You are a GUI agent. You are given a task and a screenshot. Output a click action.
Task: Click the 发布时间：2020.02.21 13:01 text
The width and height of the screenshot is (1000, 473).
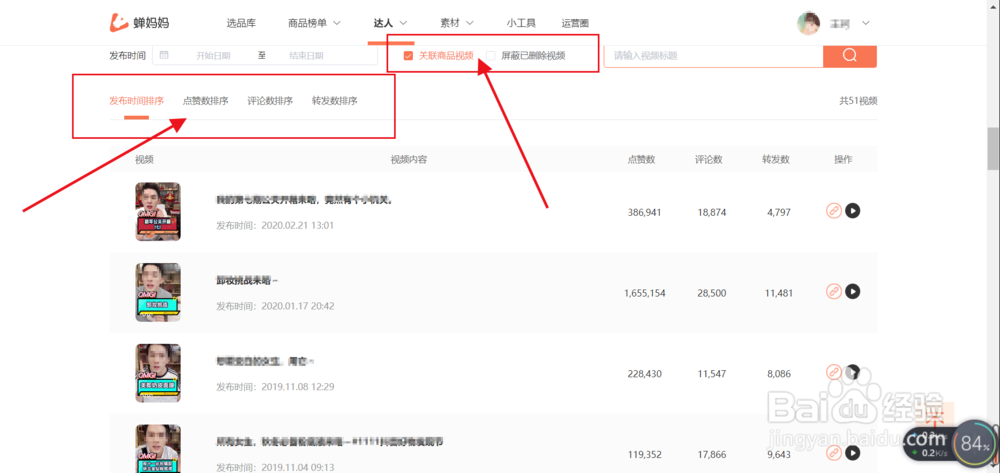click(276, 225)
